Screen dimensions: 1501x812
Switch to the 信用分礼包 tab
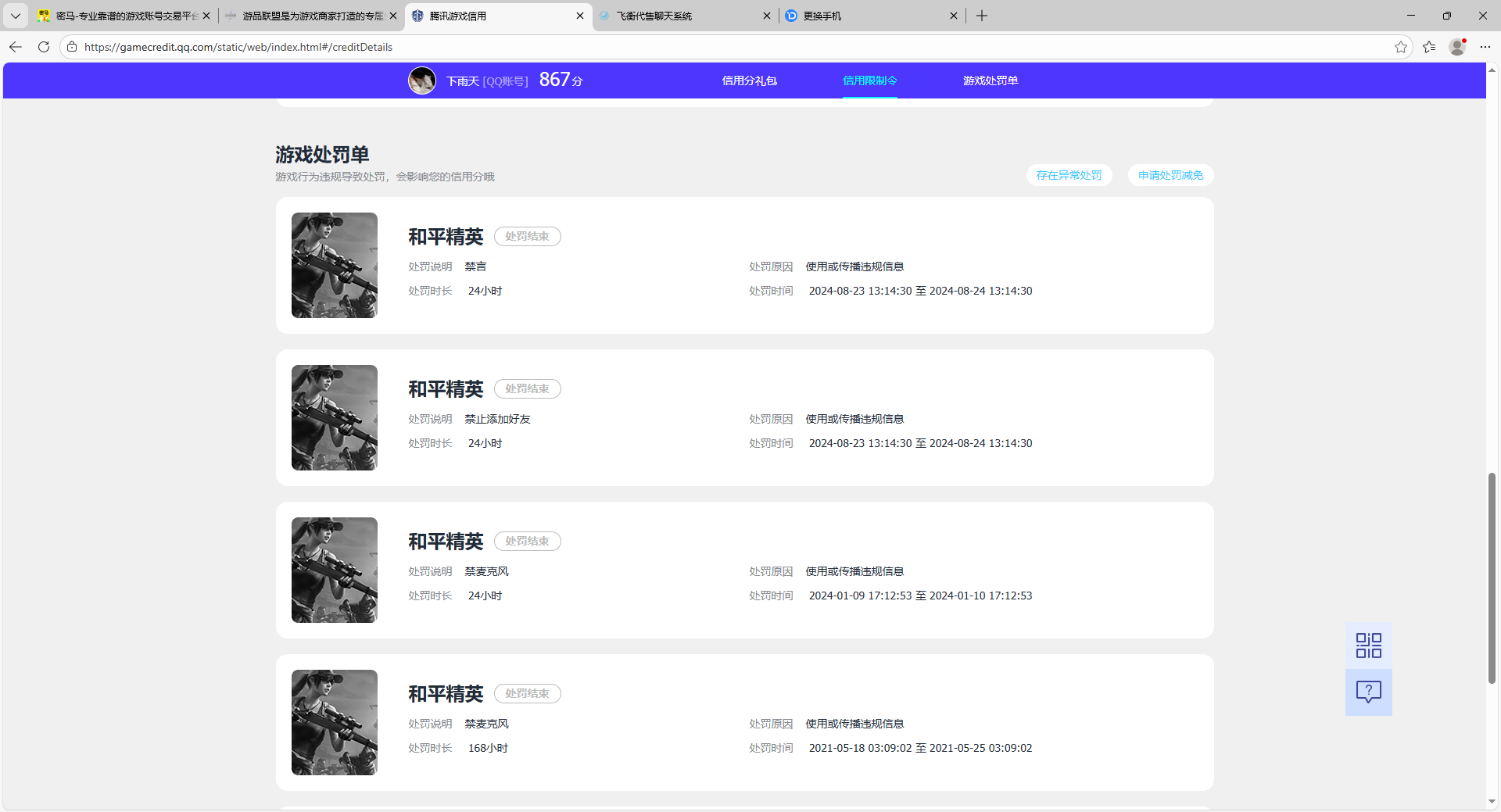coord(749,80)
